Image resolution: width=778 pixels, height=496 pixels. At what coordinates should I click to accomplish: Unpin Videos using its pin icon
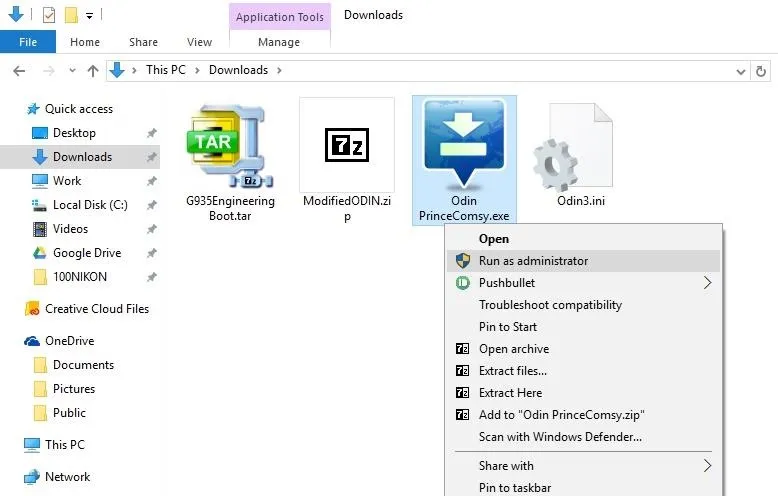point(152,229)
